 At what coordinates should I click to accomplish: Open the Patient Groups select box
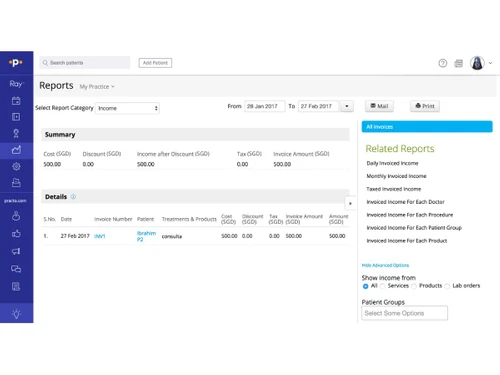[x=404, y=313]
